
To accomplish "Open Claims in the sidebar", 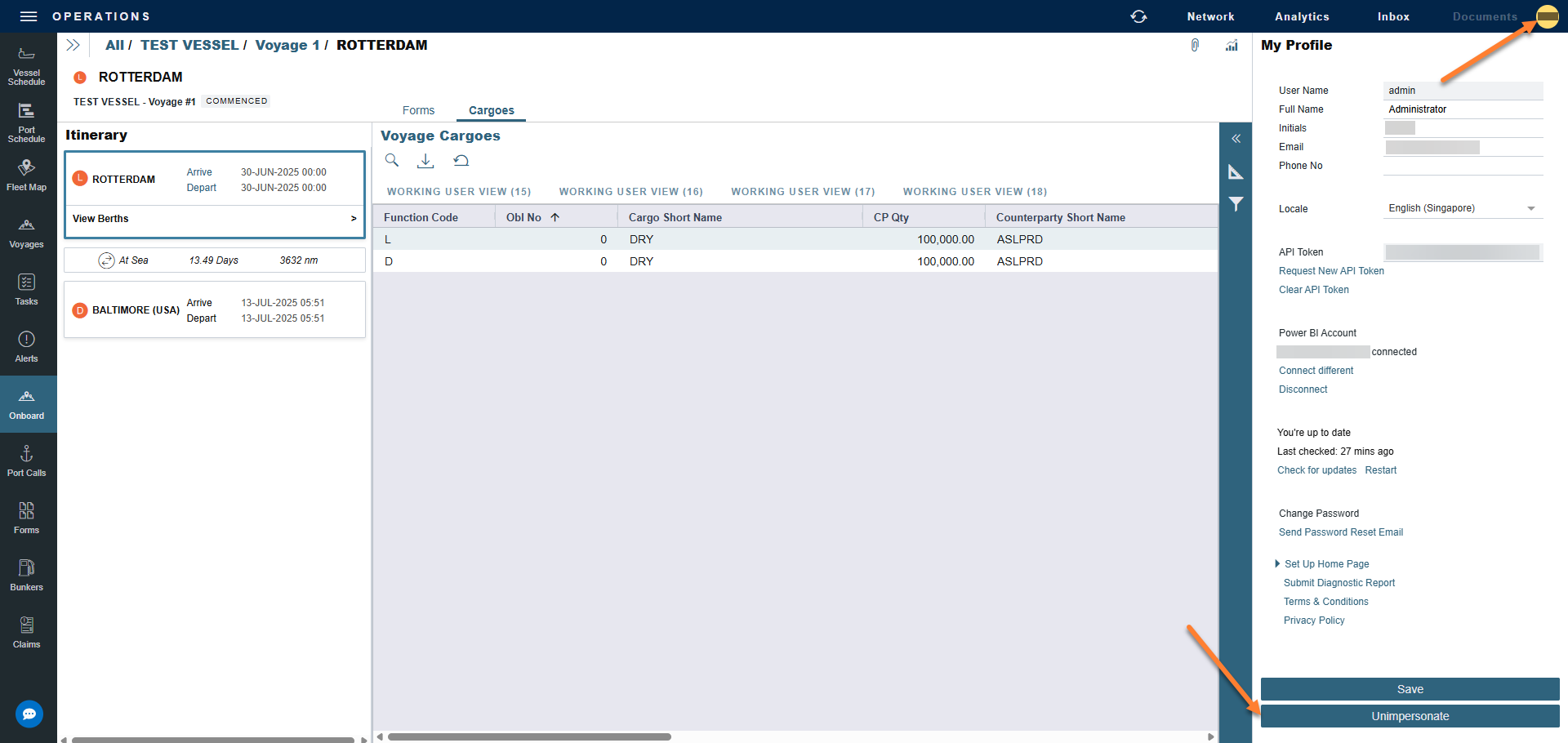I will tap(26, 634).
